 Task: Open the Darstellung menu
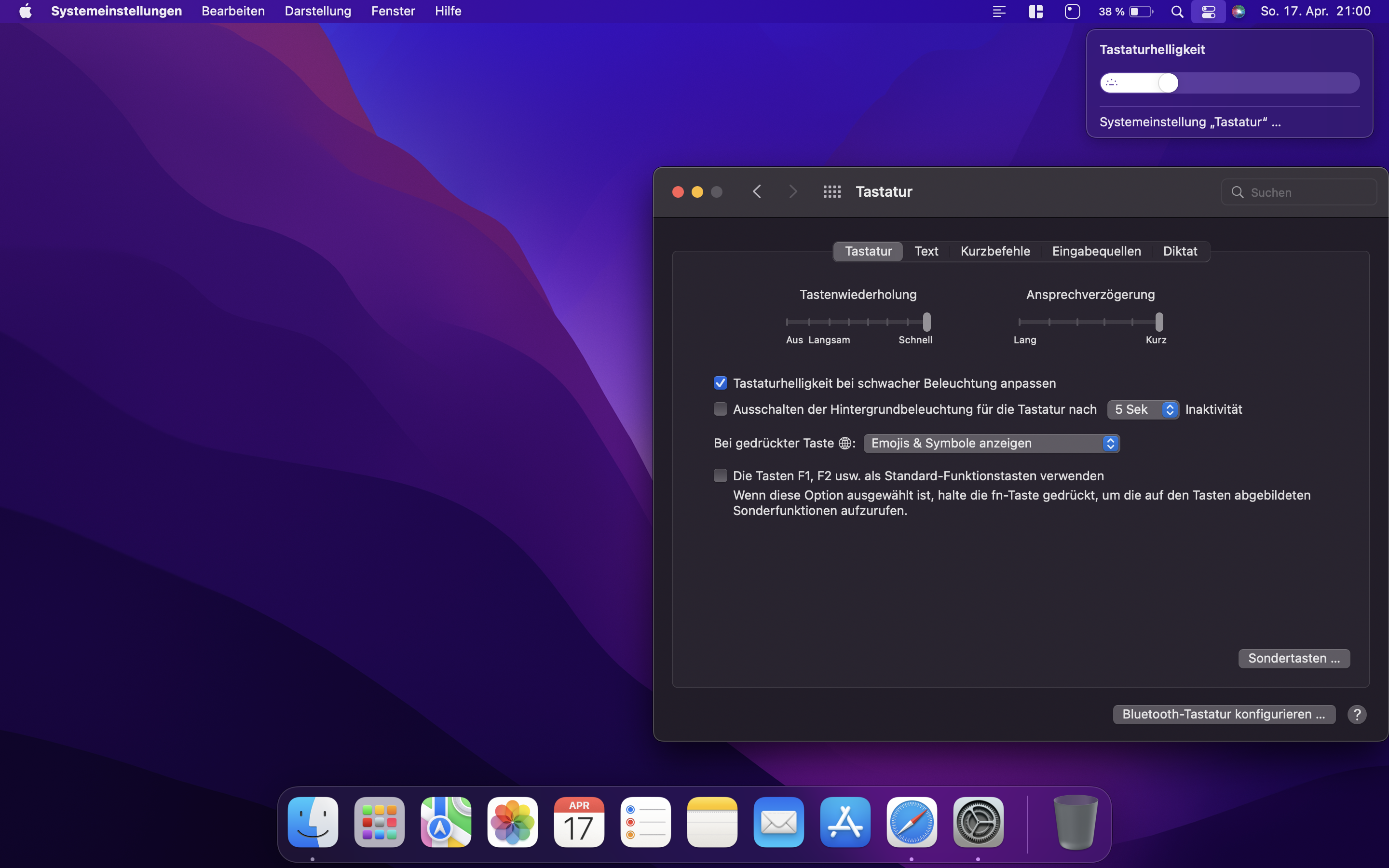pos(317,12)
